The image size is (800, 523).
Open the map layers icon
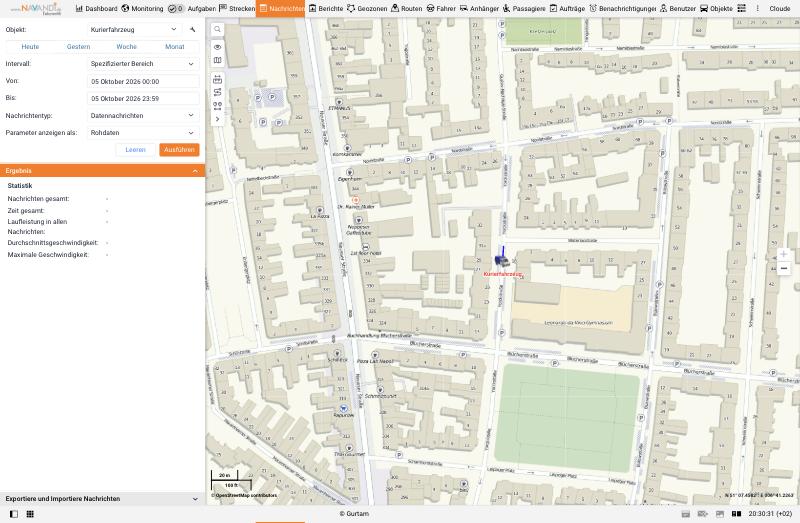tap(217, 60)
